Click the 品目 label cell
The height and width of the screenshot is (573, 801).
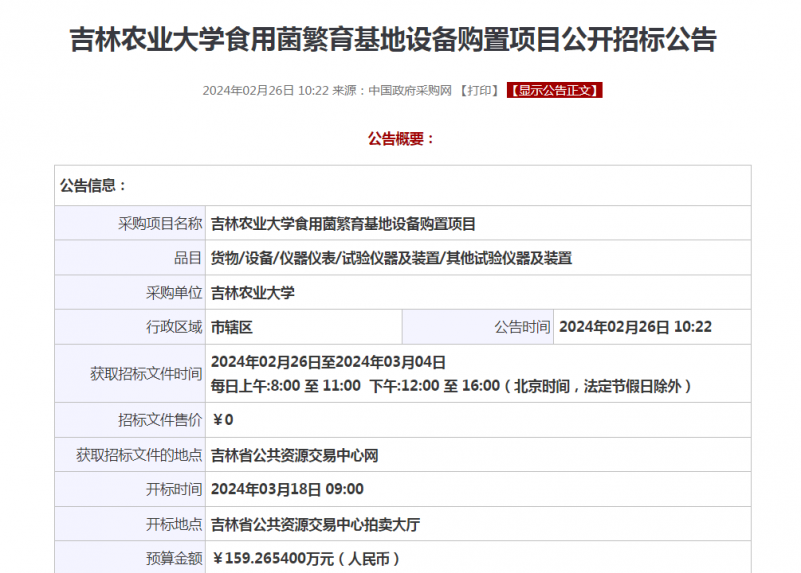pyautogui.click(x=130, y=258)
